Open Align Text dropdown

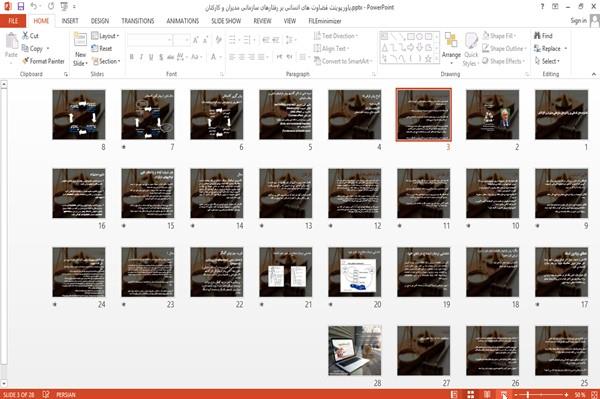[x=331, y=49]
